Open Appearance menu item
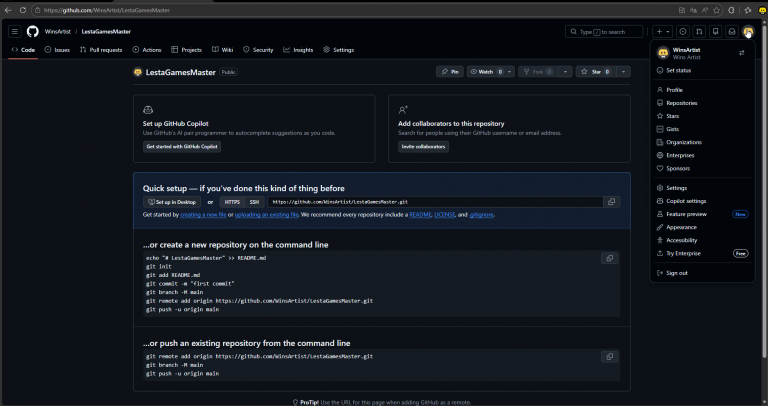Image resolution: width=768 pixels, height=406 pixels. point(702,227)
